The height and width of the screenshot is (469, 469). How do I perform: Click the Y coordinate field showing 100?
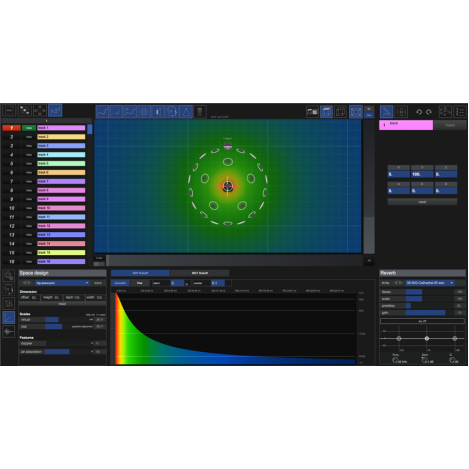[x=422, y=174]
